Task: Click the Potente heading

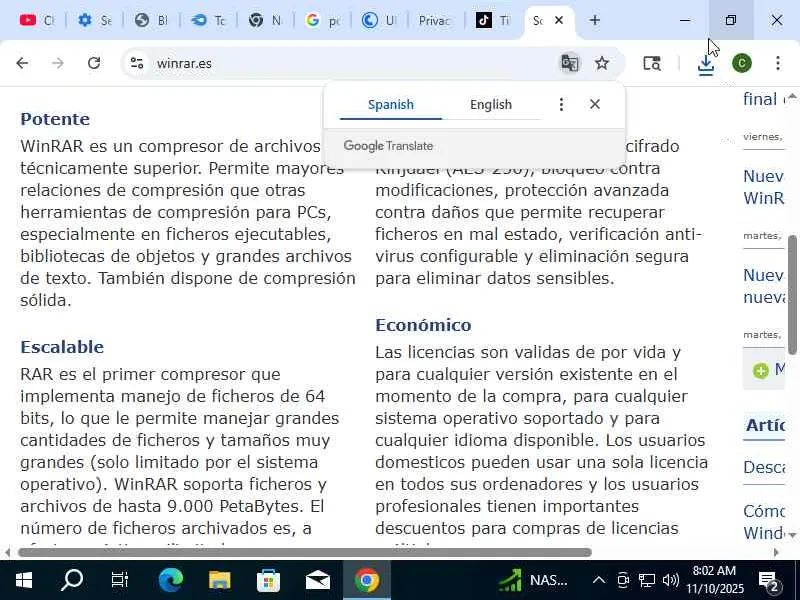Action: point(55,119)
